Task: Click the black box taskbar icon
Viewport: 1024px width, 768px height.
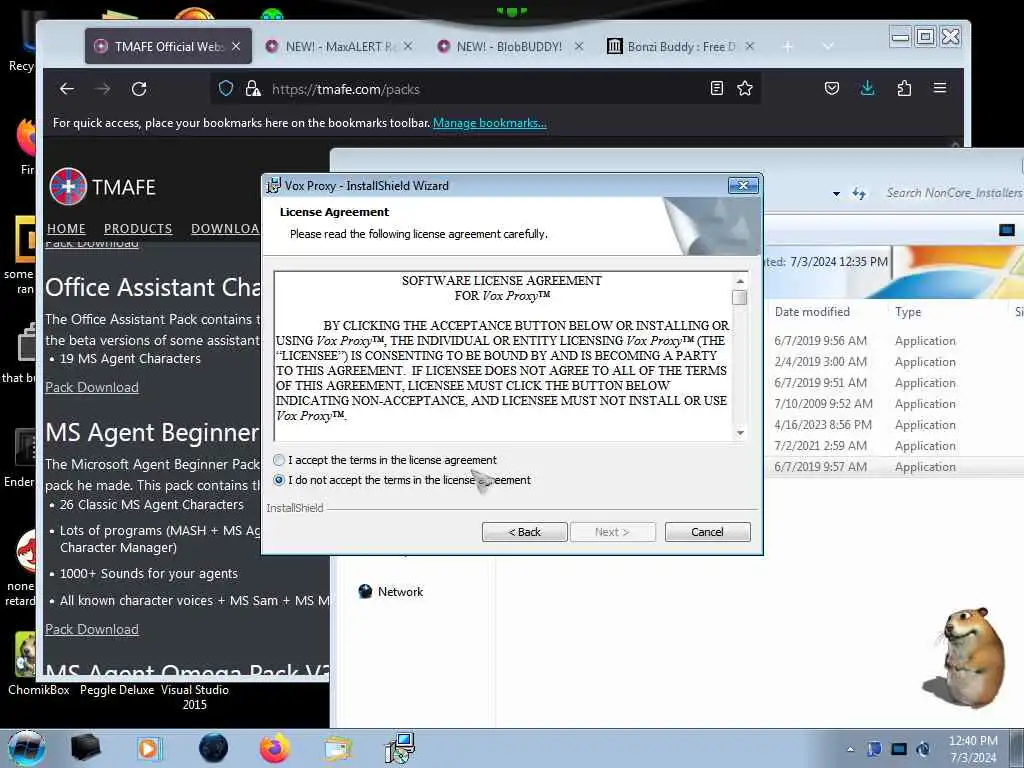Action: (x=86, y=748)
